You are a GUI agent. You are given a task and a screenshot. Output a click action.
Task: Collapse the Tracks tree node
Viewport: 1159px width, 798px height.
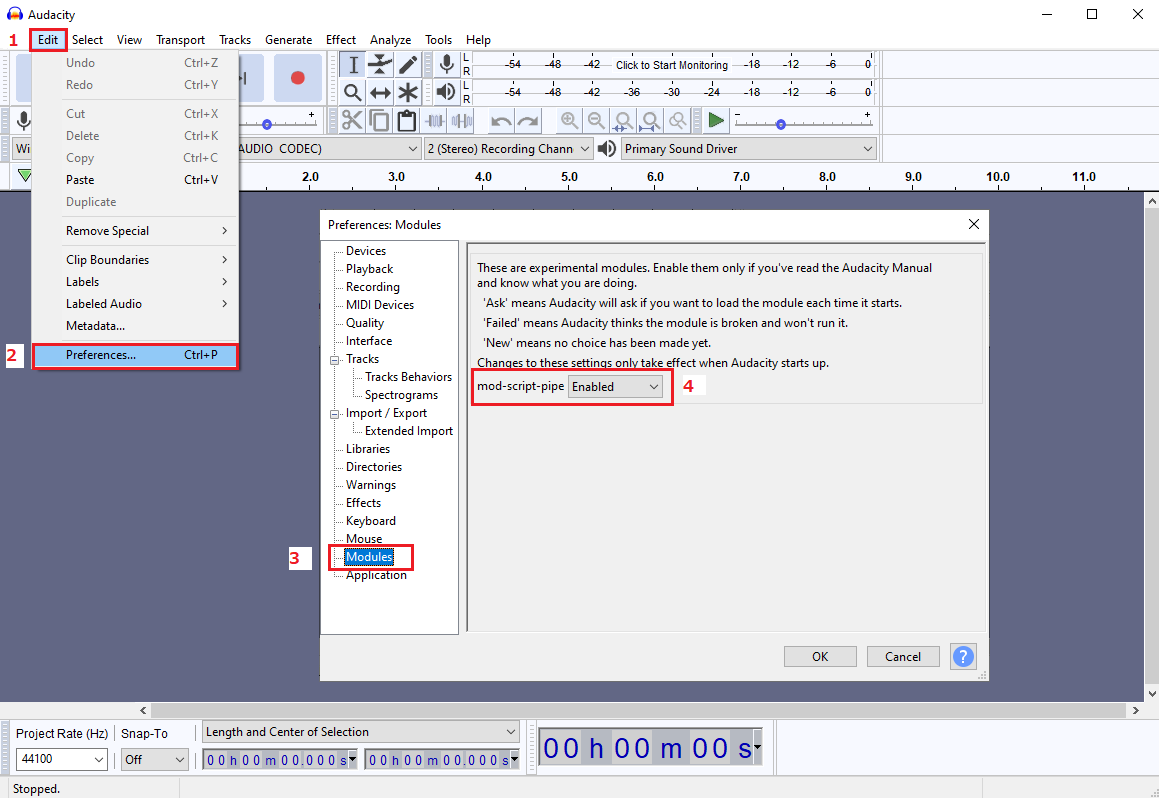tap(334, 360)
